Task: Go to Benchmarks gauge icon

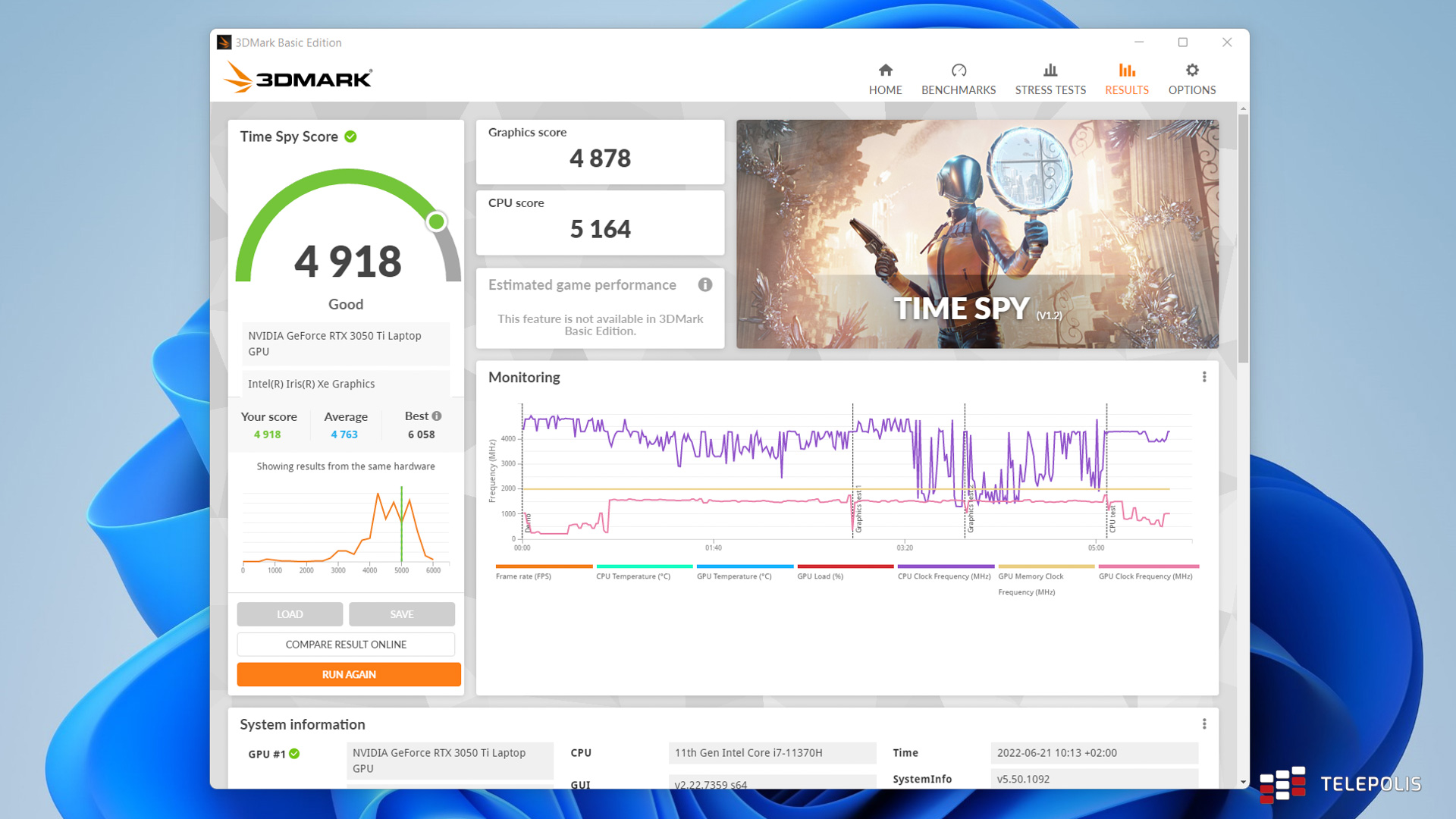Action: coord(959,71)
